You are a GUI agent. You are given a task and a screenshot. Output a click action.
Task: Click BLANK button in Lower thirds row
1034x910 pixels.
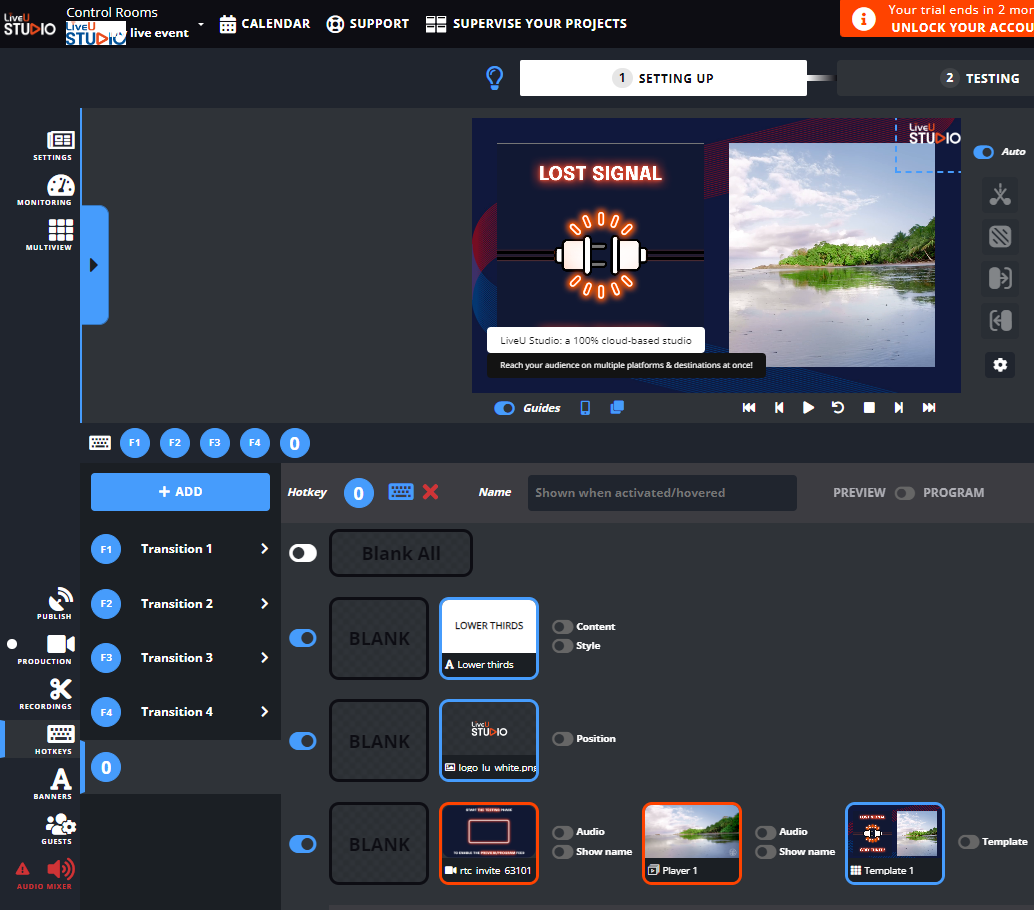pos(379,638)
